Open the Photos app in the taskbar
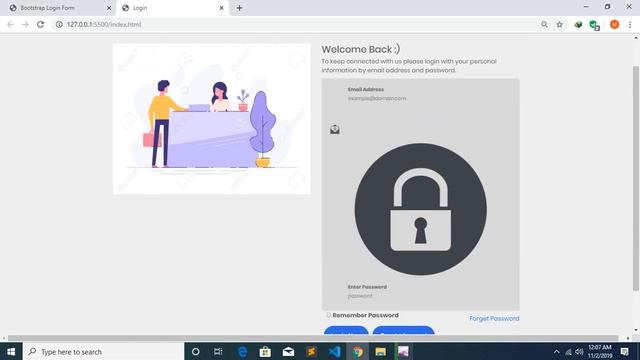Screen dimensions: 640x360 pos(404,351)
